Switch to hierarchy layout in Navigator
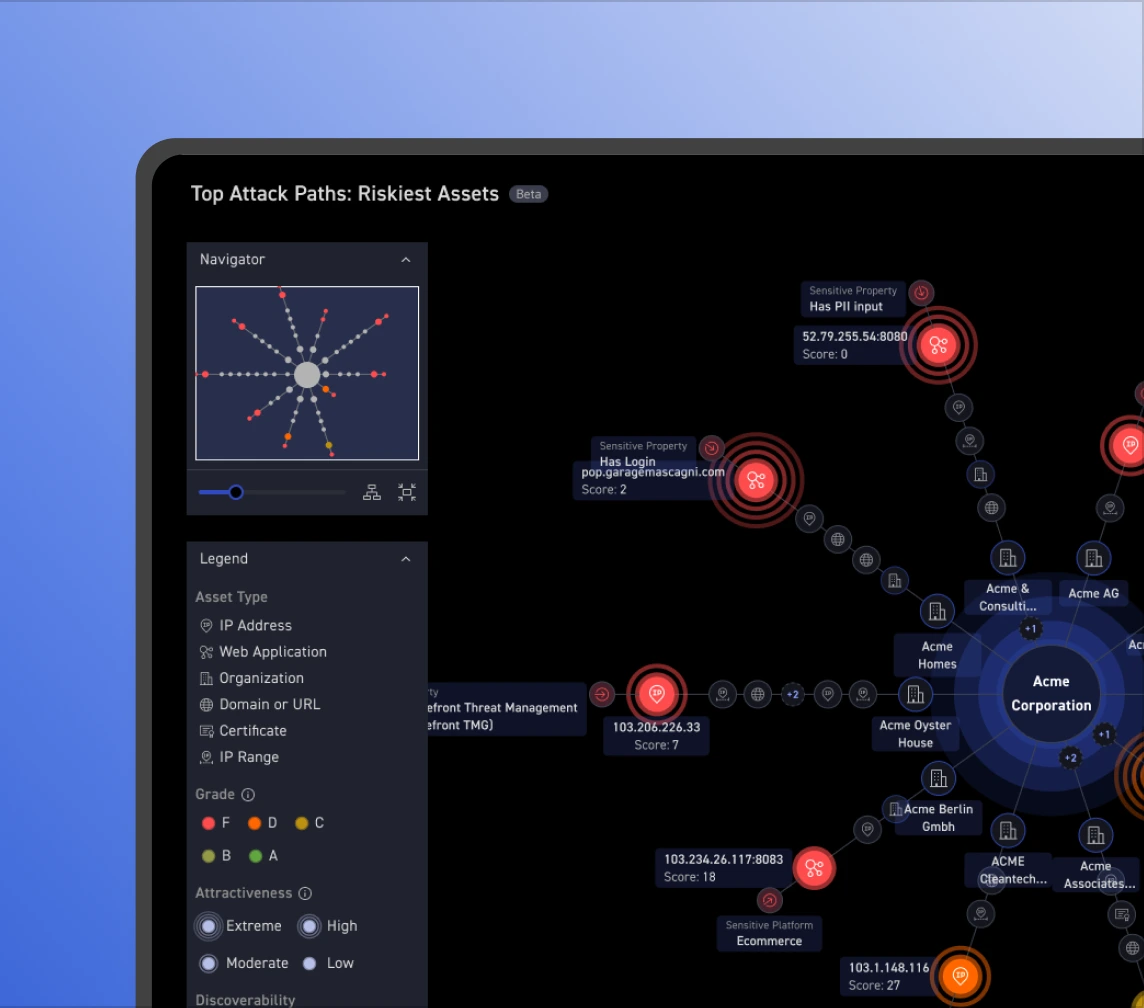This screenshot has width=1144, height=1008. tap(372, 492)
